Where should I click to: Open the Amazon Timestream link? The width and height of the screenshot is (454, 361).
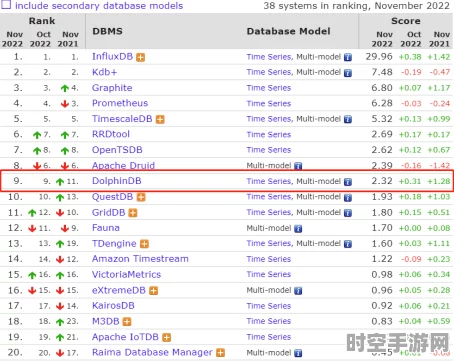(x=140, y=259)
